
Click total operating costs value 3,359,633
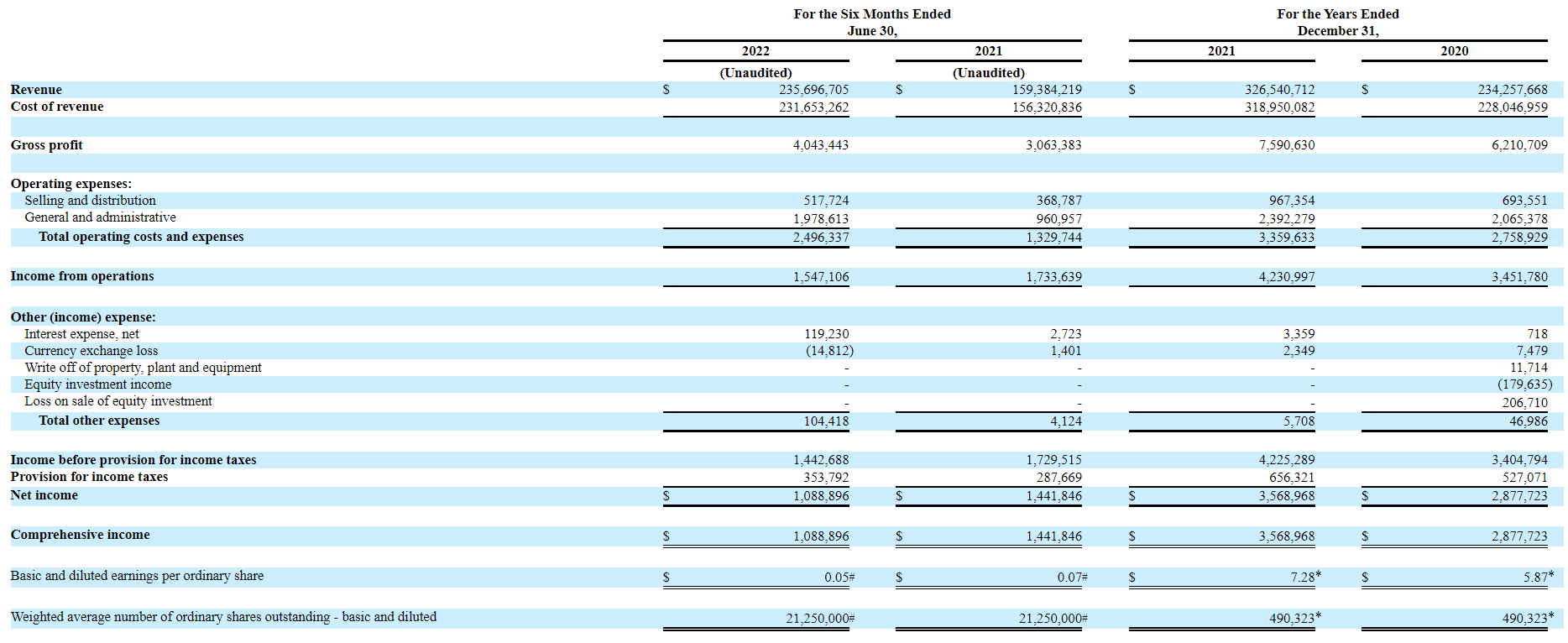click(1287, 238)
